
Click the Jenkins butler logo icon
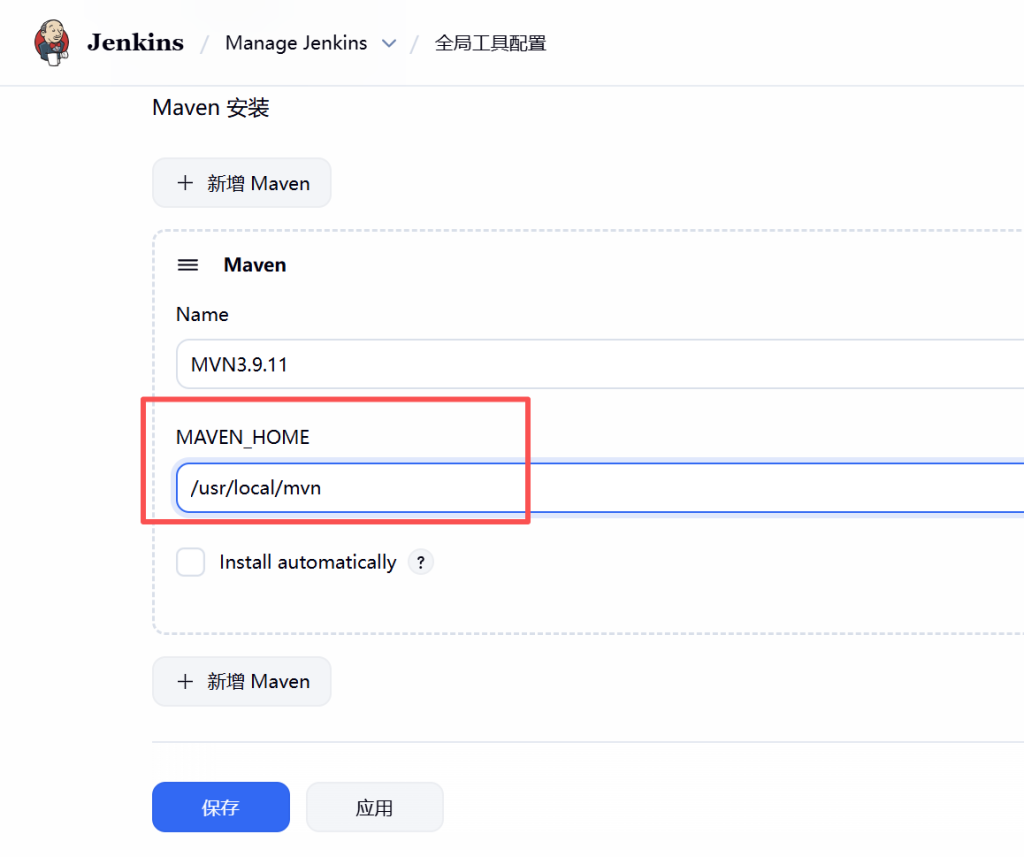tap(52, 43)
